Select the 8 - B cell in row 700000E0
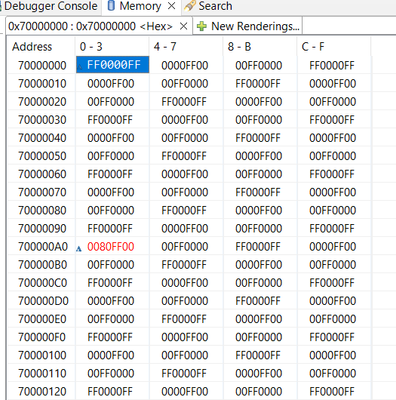 pyautogui.click(x=259, y=319)
